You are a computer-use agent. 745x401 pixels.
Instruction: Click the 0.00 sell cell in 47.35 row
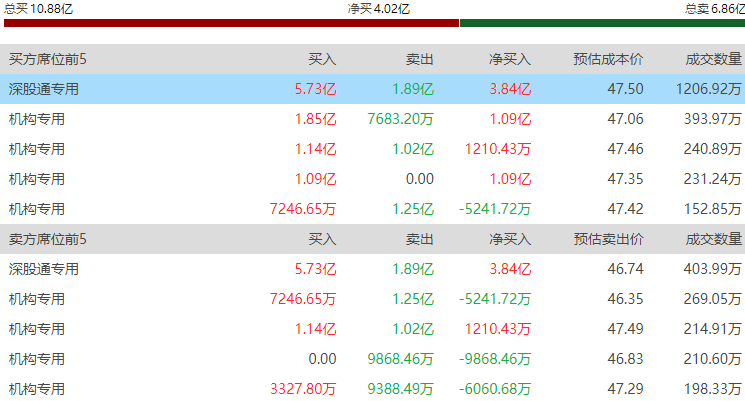420,179
